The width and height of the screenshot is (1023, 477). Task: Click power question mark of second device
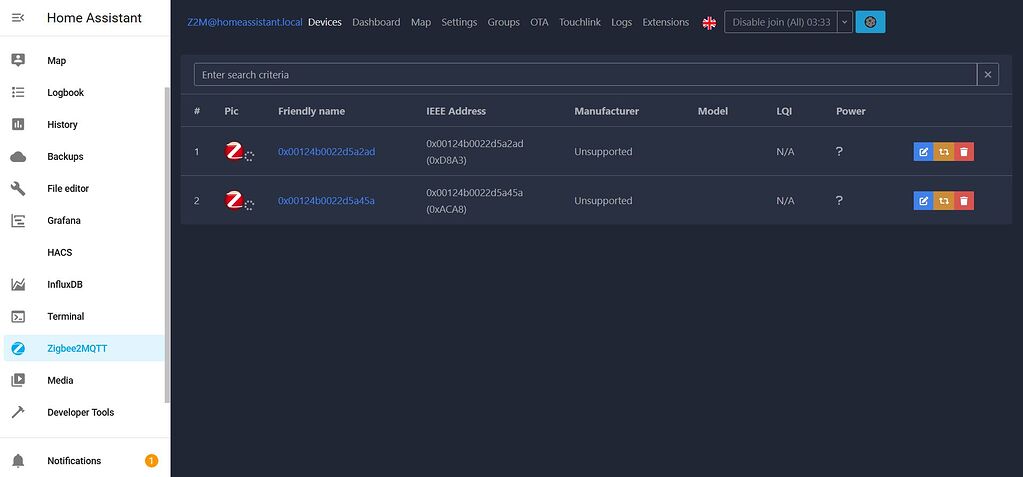click(x=839, y=200)
